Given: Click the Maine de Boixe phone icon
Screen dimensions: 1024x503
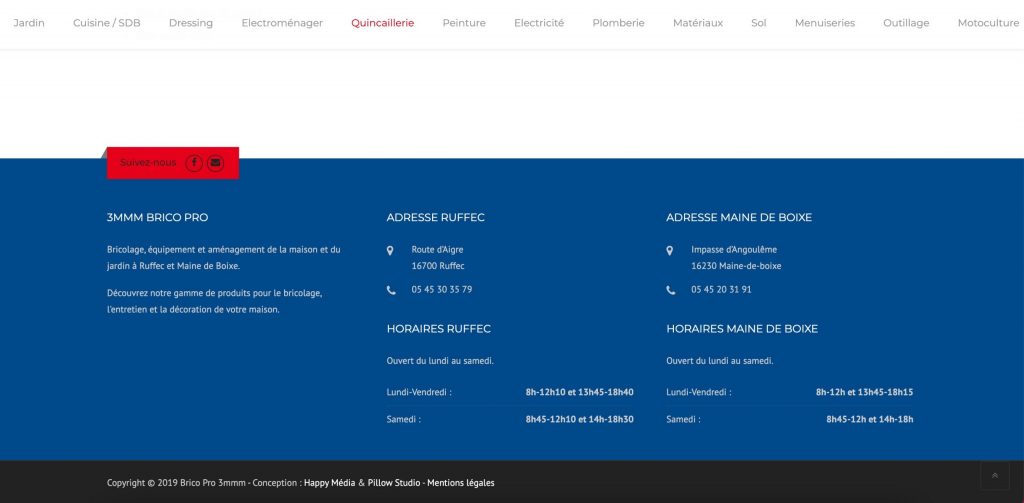Looking at the screenshot, I should click(670, 290).
